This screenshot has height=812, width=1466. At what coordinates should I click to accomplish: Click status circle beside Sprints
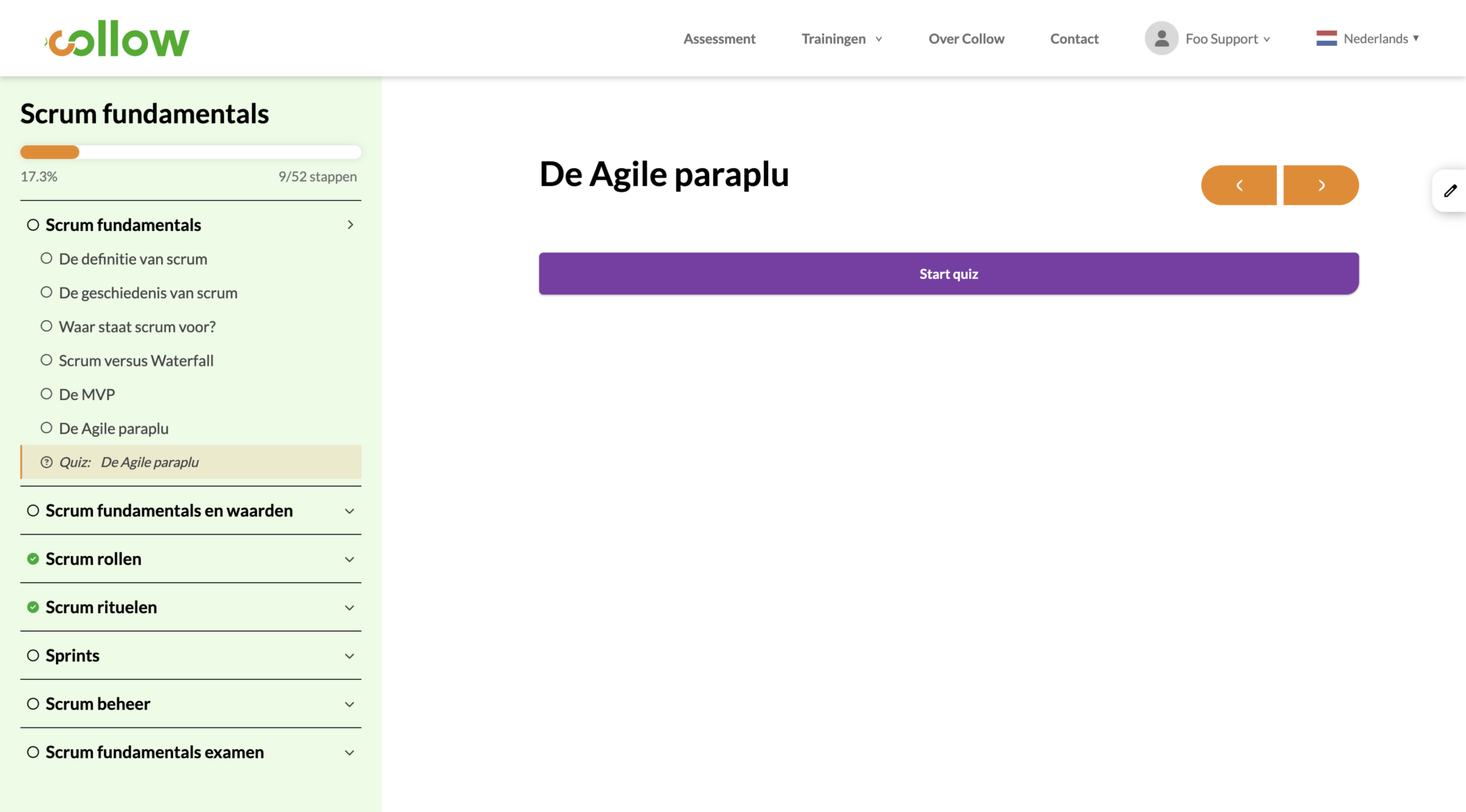coord(33,655)
